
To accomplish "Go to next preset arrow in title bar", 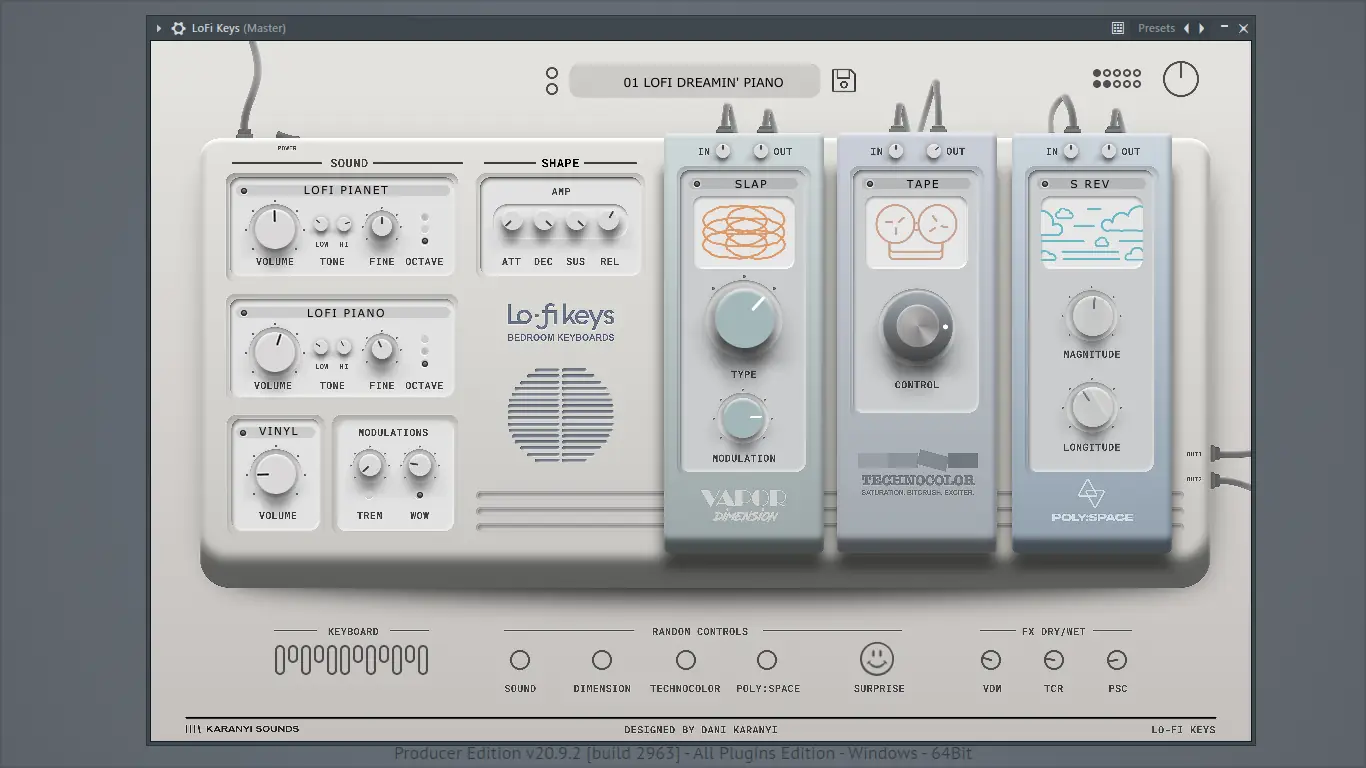I will [x=1202, y=28].
